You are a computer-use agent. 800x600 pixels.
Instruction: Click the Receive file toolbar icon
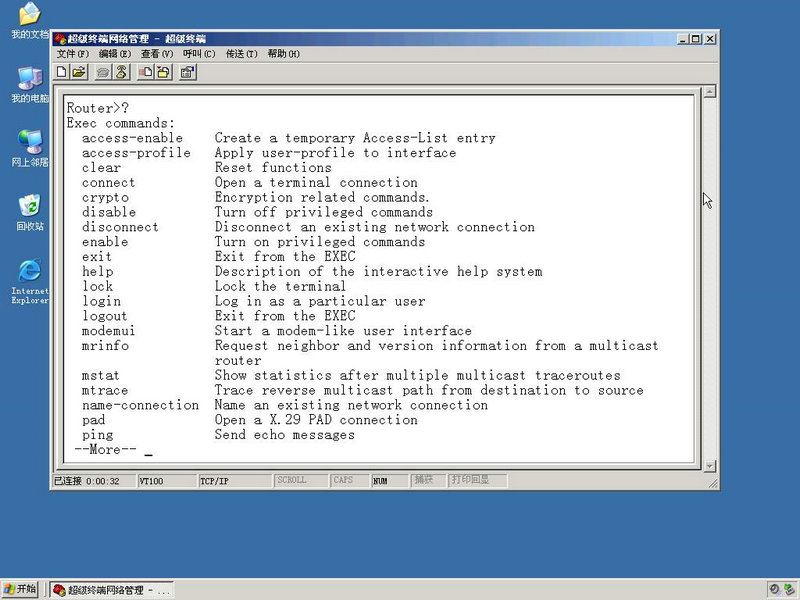163,72
